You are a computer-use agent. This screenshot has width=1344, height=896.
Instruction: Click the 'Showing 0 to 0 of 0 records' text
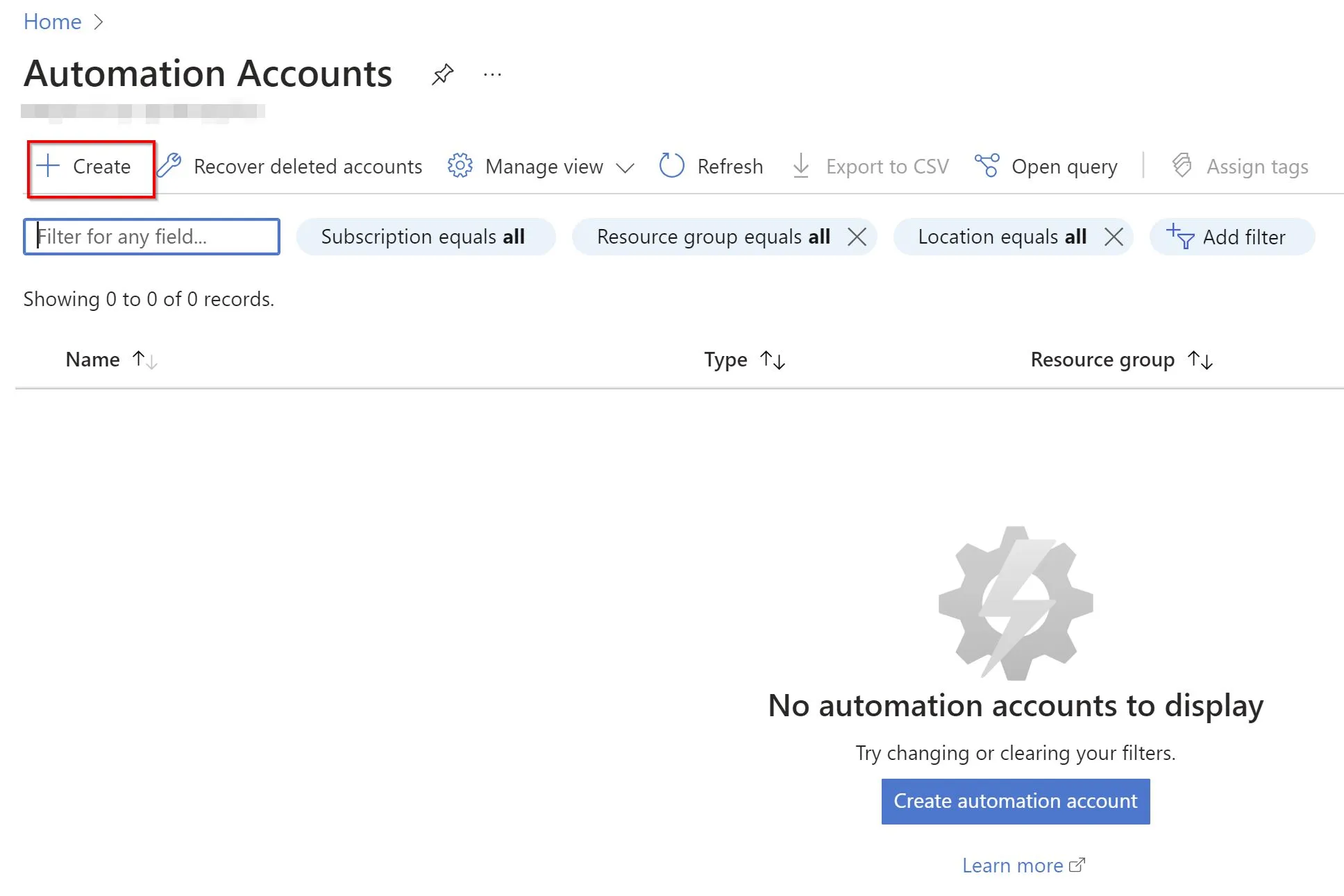[149, 299]
